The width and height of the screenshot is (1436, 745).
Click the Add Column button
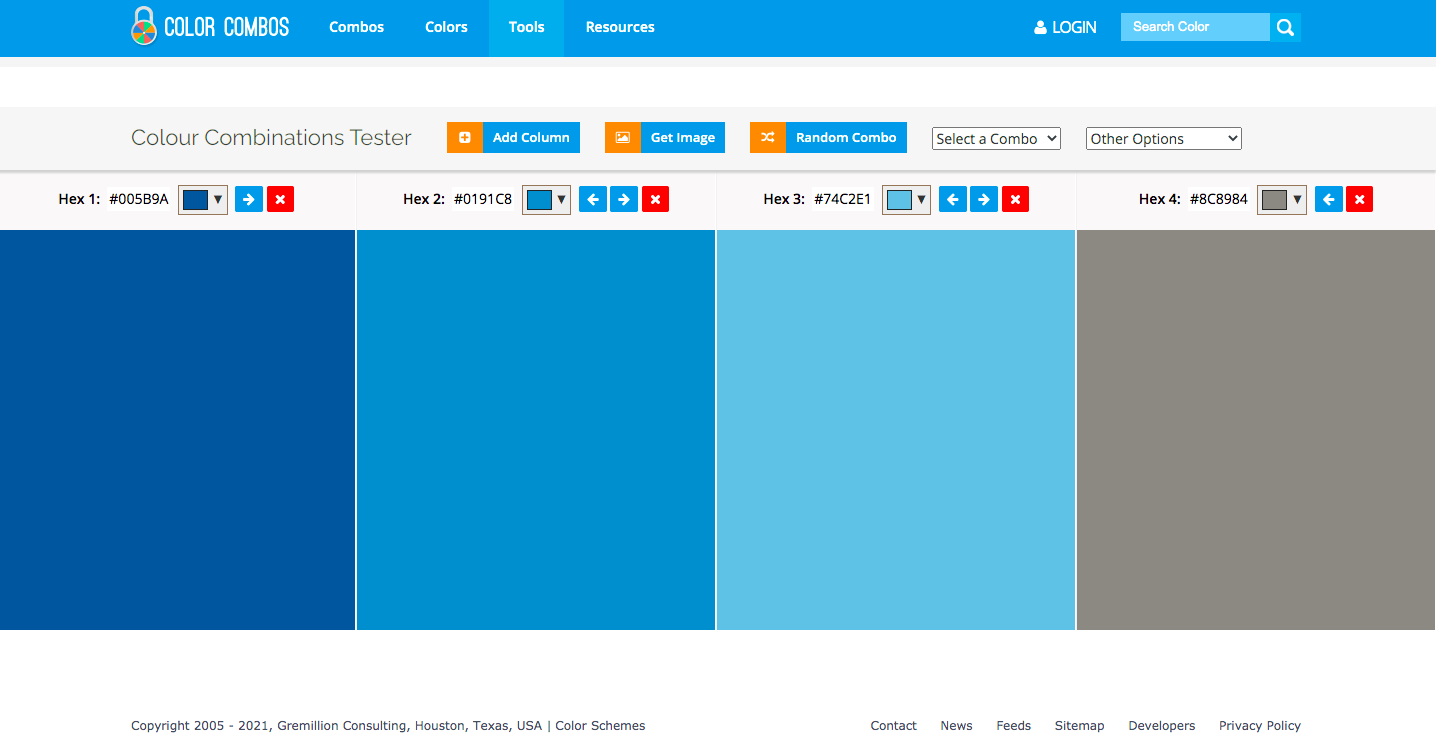coord(513,138)
